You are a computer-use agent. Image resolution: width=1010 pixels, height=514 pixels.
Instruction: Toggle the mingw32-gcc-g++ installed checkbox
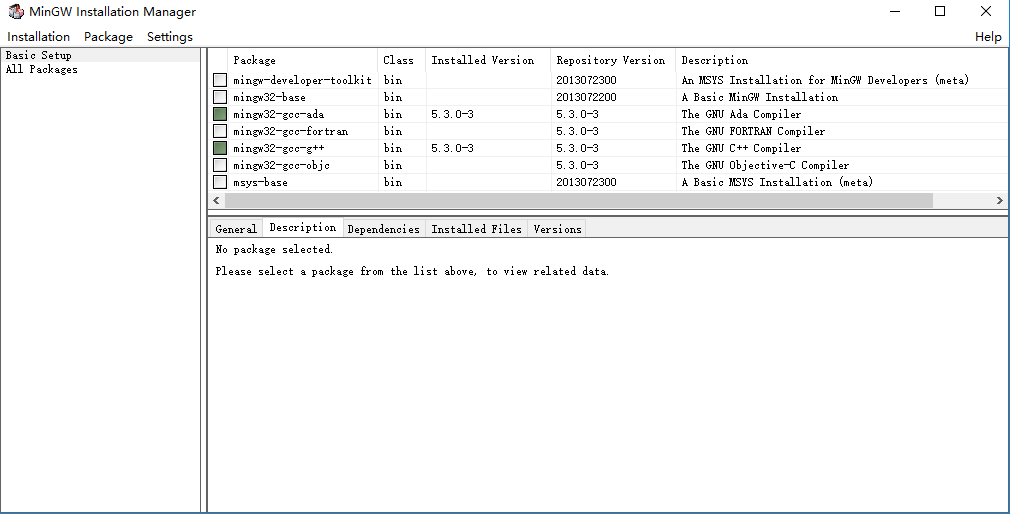pyautogui.click(x=220, y=148)
